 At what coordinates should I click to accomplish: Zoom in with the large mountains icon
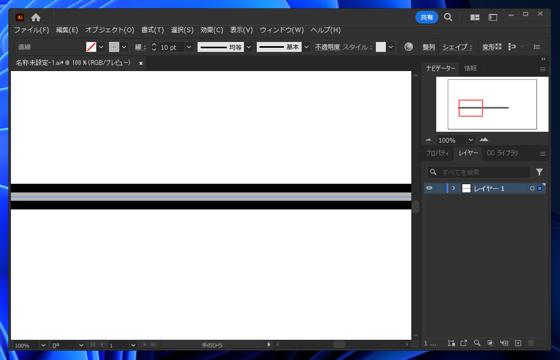[x=484, y=139]
